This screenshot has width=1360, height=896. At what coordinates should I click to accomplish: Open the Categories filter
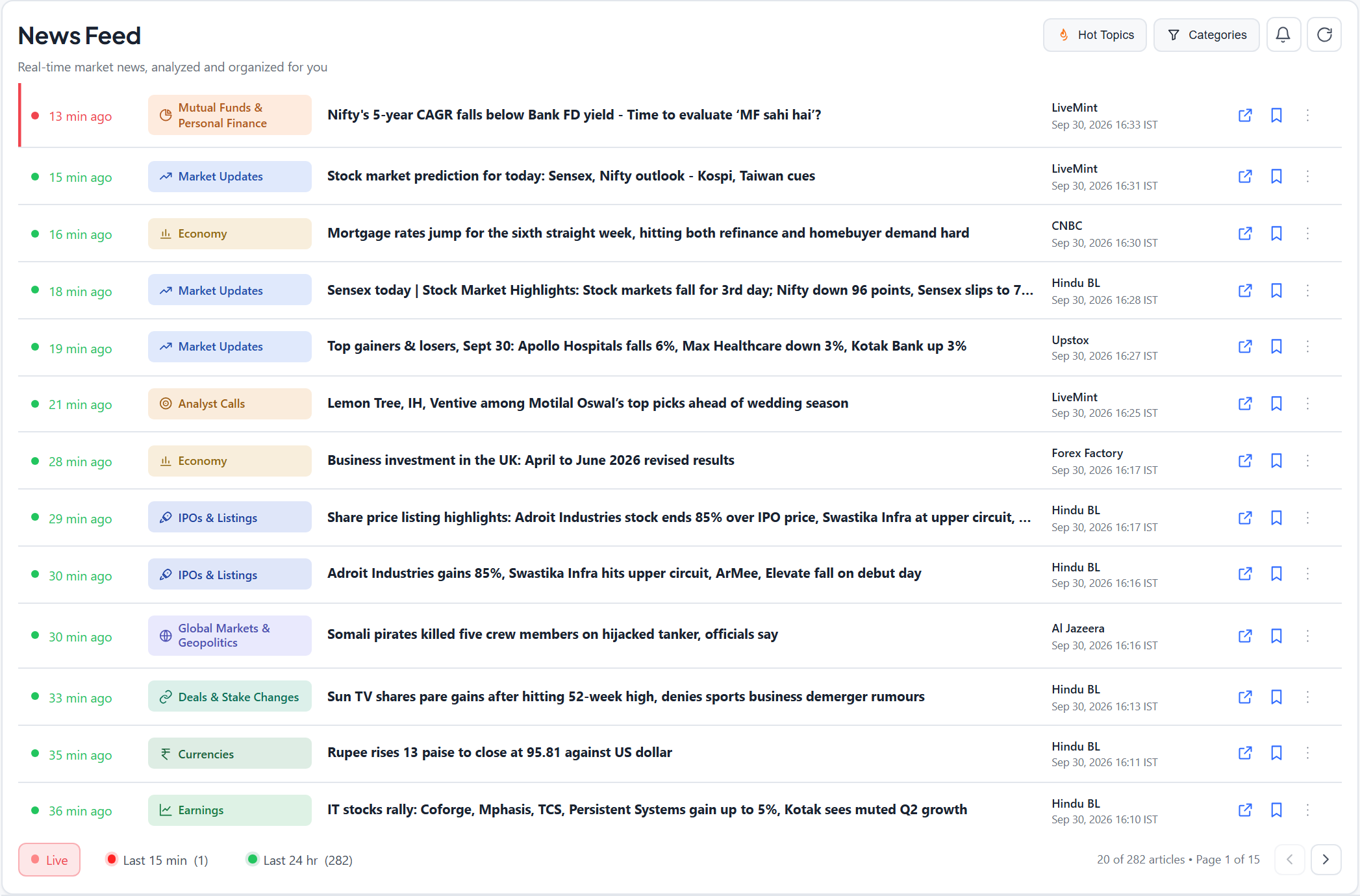coord(1206,35)
